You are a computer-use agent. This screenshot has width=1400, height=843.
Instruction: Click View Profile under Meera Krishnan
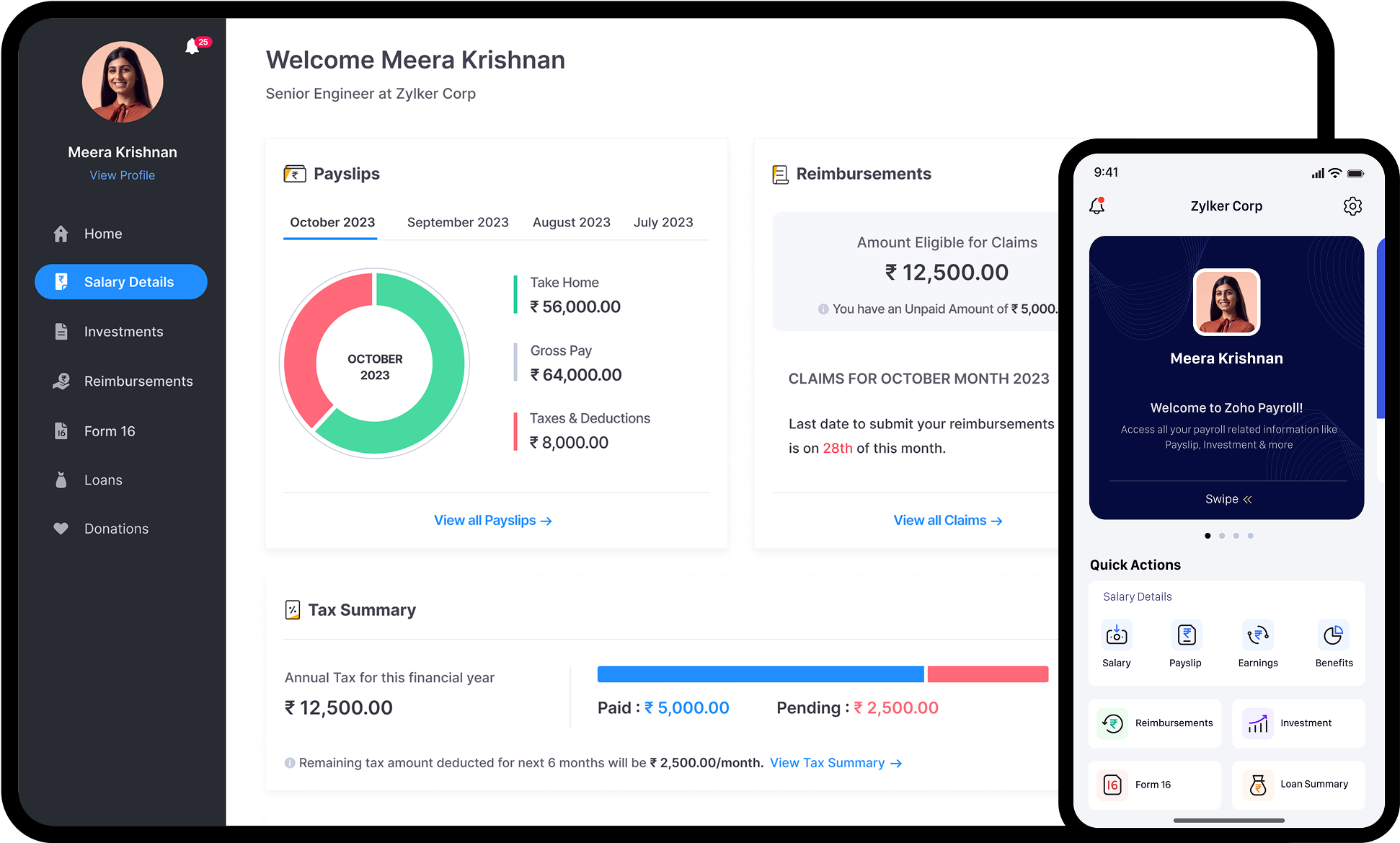click(122, 175)
